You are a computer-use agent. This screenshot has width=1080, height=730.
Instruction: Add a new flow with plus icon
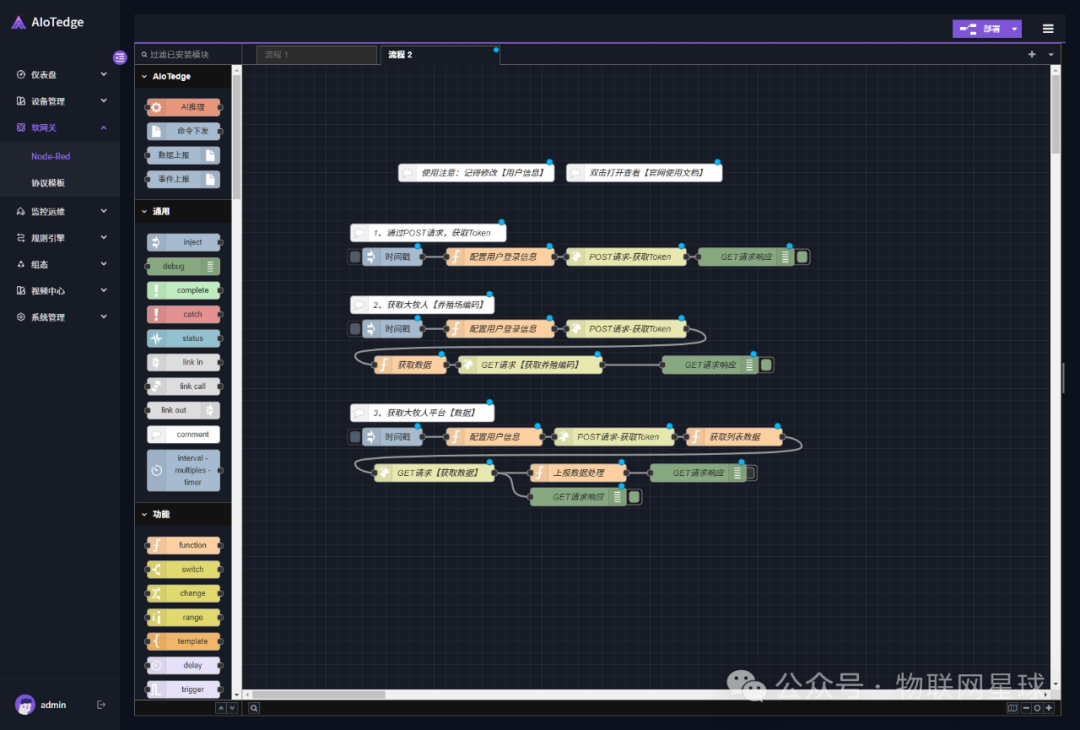click(x=1032, y=55)
